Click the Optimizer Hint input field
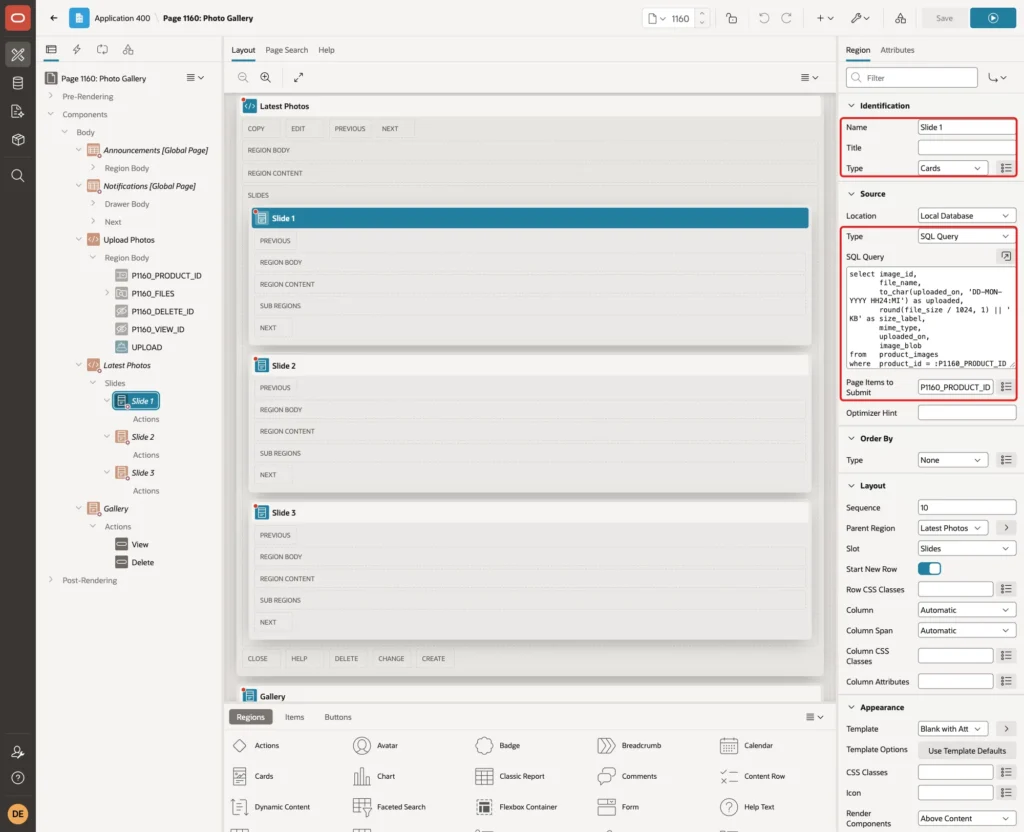Viewport: 1024px width, 832px height. coord(967,413)
